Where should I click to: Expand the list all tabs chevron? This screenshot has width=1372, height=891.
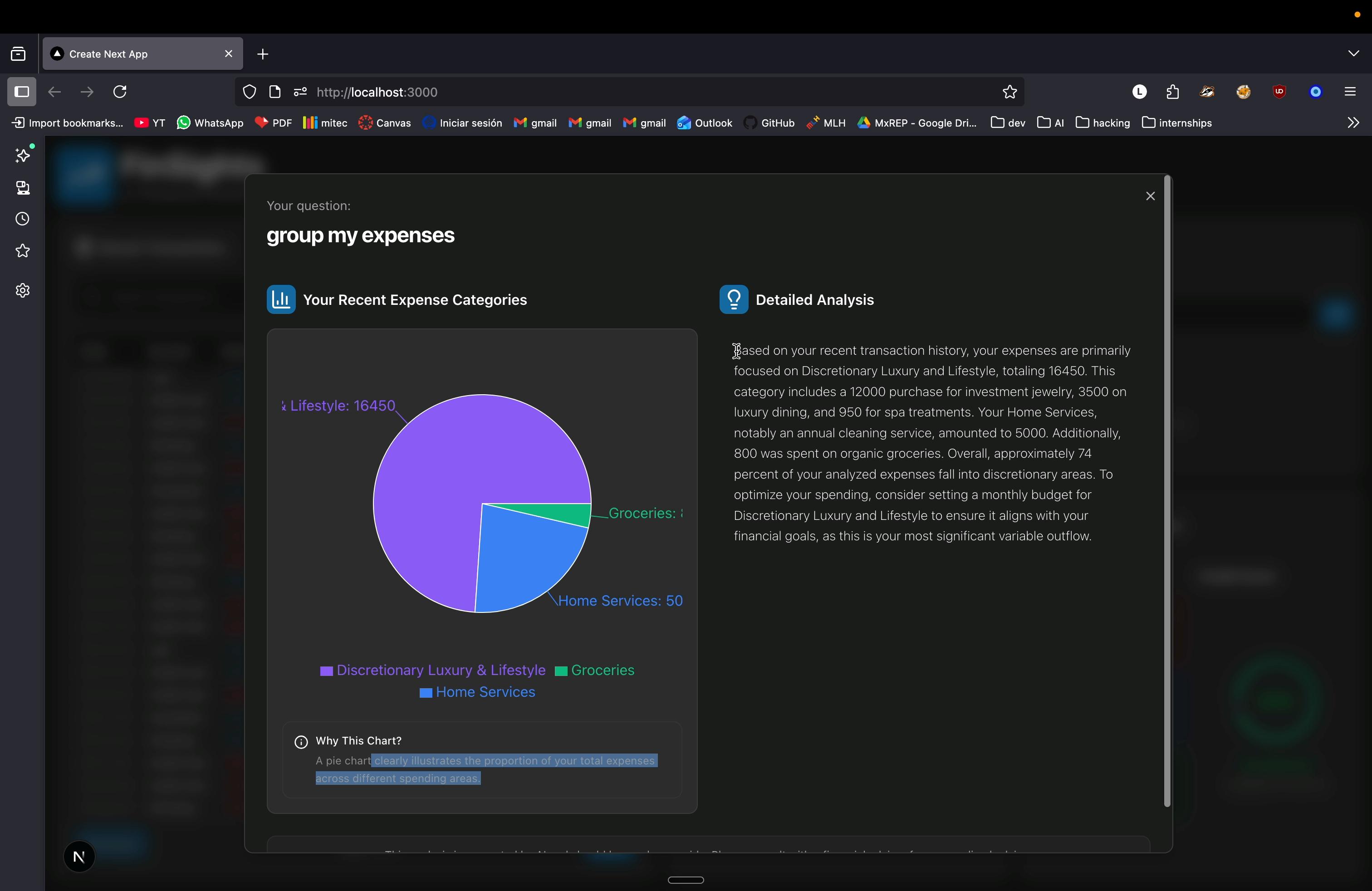(1353, 54)
